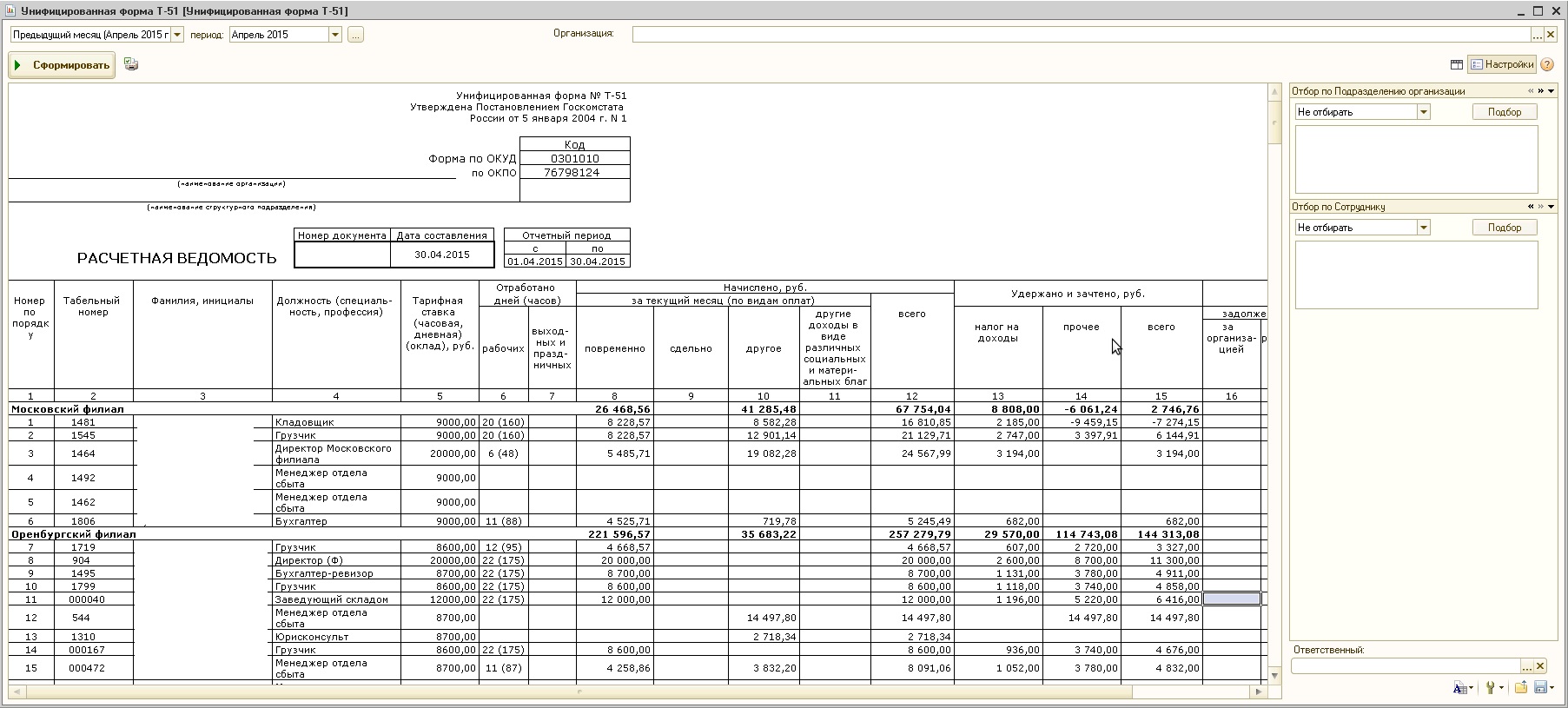Click the Заведующий складом position cell
1568x708 pixels.
coord(336,599)
